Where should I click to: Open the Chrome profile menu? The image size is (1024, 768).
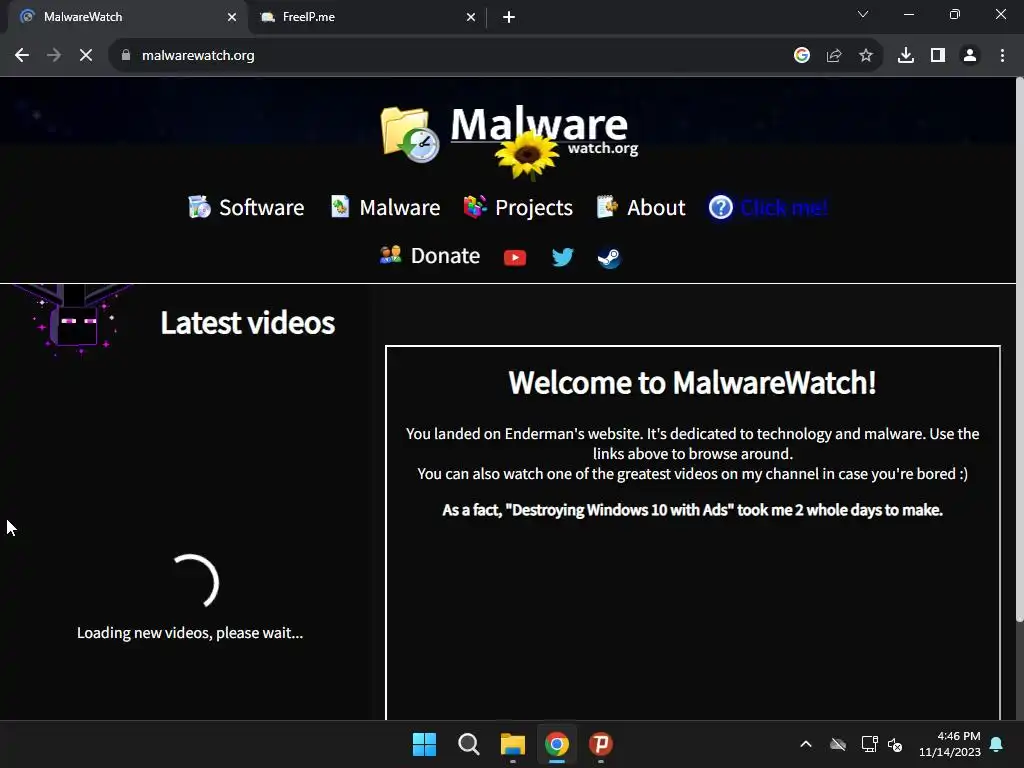tap(970, 56)
